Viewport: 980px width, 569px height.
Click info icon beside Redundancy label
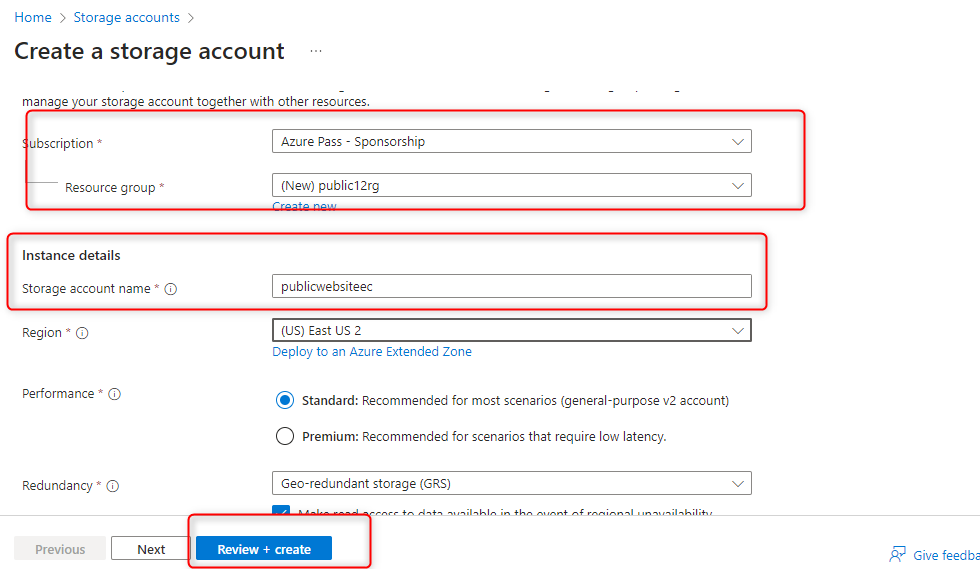click(113, 486)
